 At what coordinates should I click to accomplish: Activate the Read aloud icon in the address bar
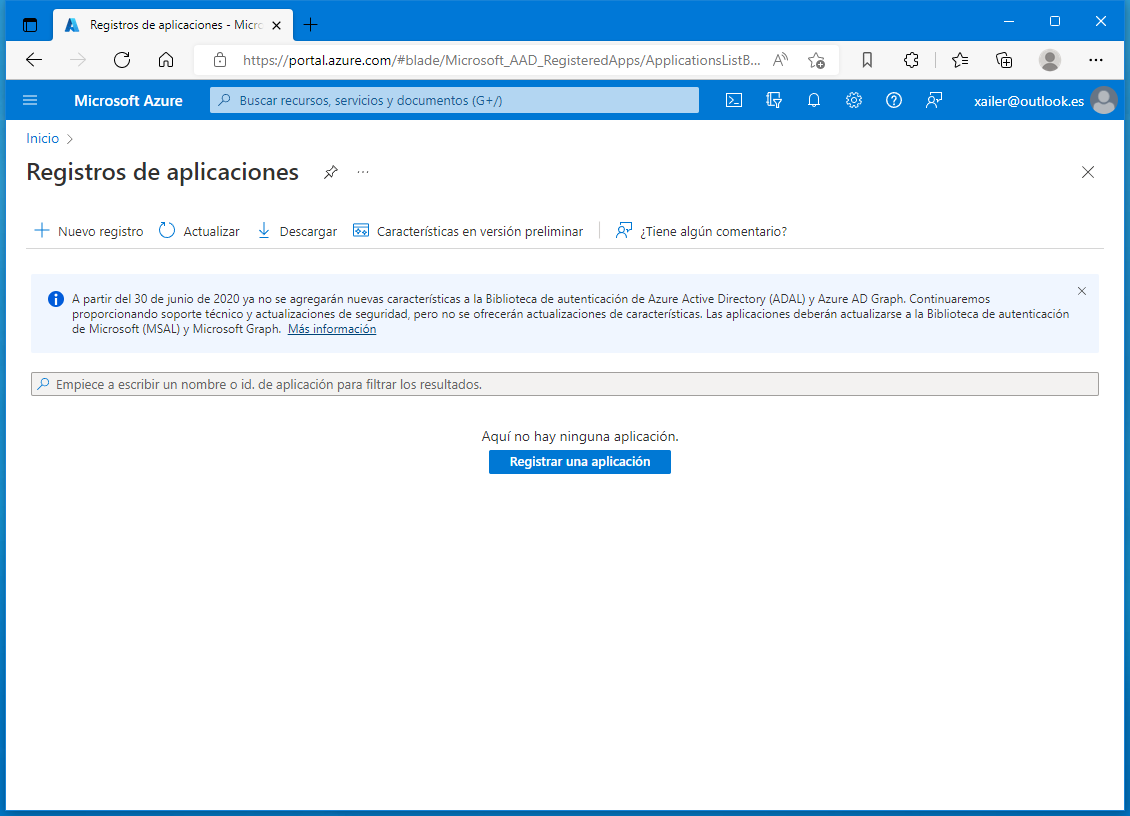click(x=780, y=60)
